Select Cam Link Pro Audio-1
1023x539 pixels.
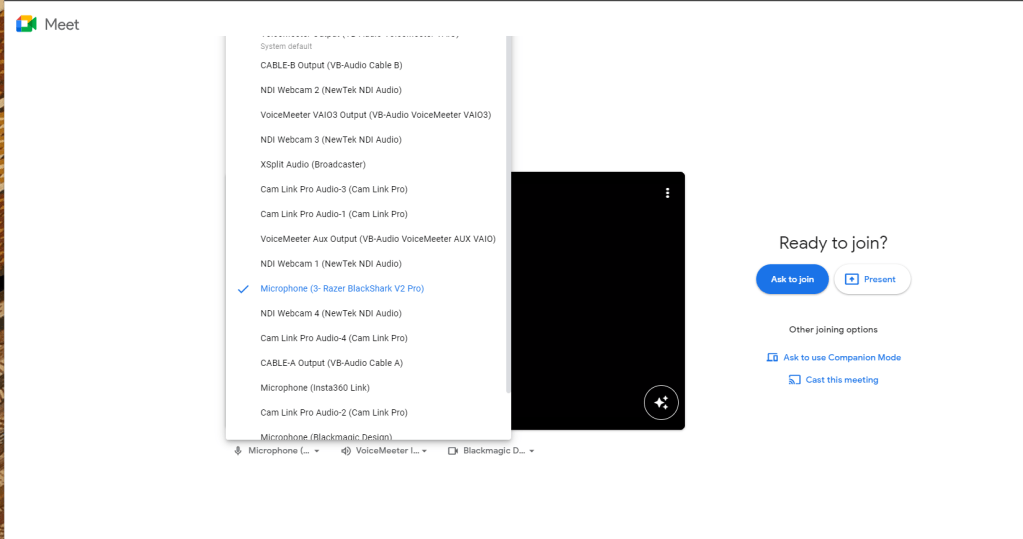pos(368,214)
